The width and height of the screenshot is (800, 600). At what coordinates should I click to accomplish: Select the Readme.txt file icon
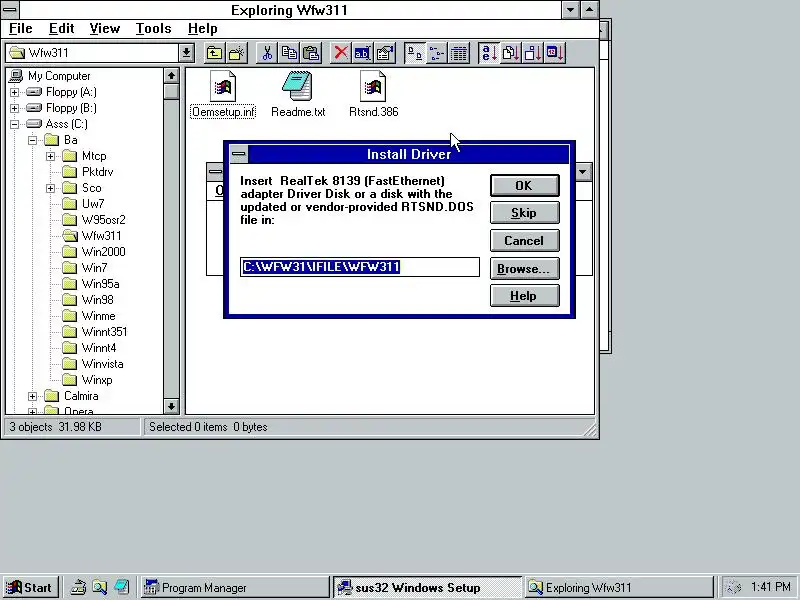[x=297, y=86]
